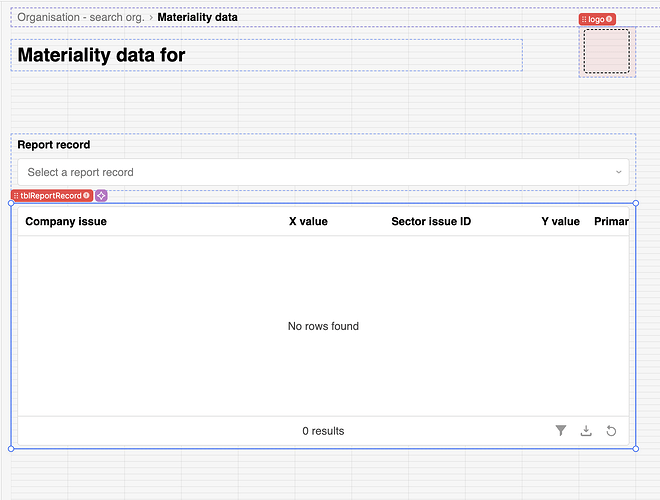This screenshot has height=500, width=660.
Task: Select the tblReportRecord component tag
Action: pos(52,196)
